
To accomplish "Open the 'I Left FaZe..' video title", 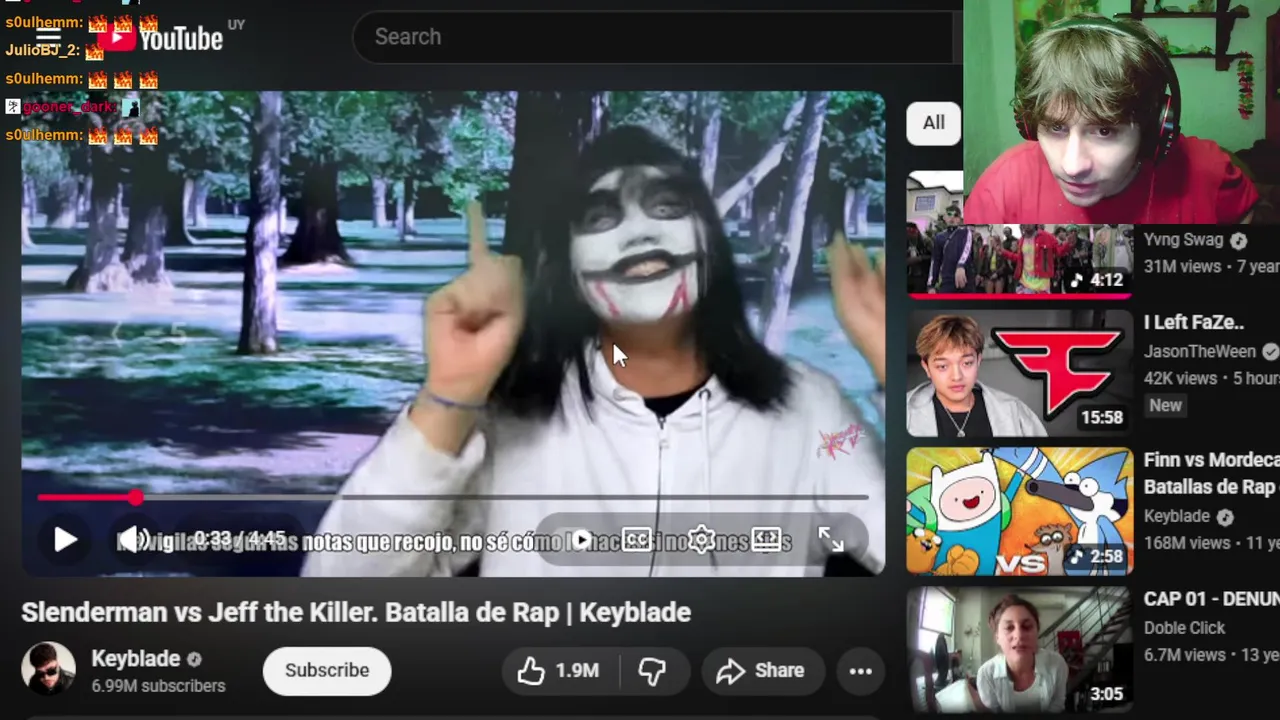I will pyautogui.click(x=1193, y=323).
